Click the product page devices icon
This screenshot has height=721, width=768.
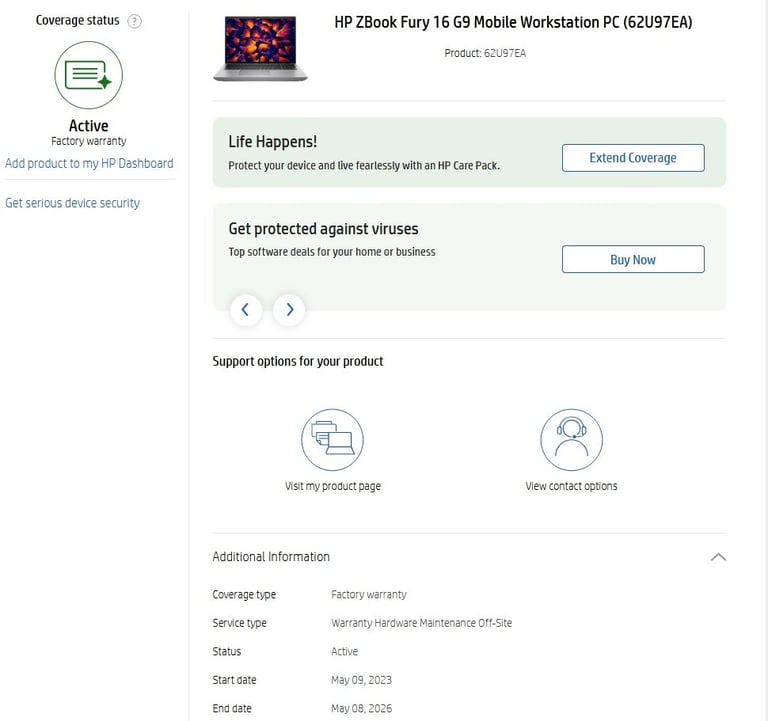tap(333, 439)
